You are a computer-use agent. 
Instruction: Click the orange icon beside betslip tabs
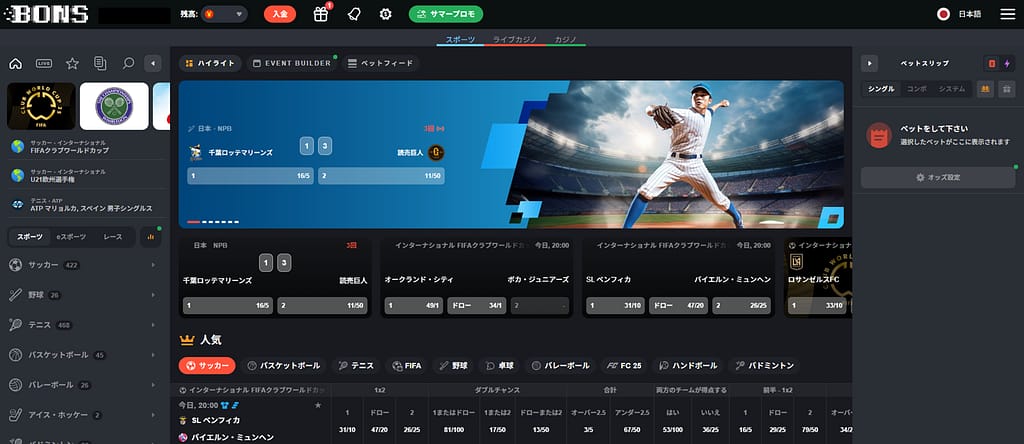click(x=985, y=89)
